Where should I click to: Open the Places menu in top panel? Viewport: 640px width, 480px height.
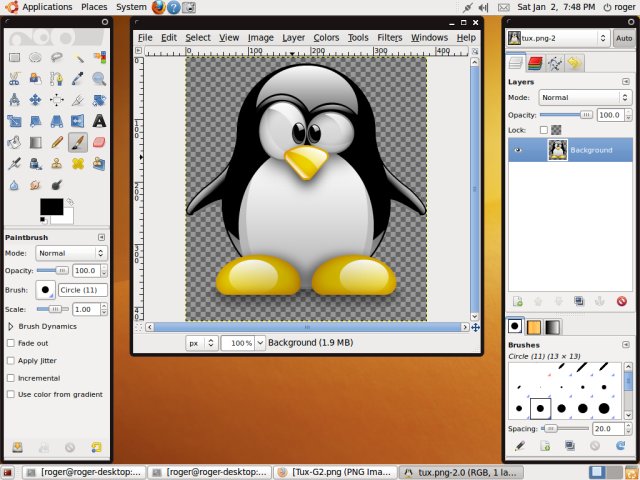pos(94,7)
